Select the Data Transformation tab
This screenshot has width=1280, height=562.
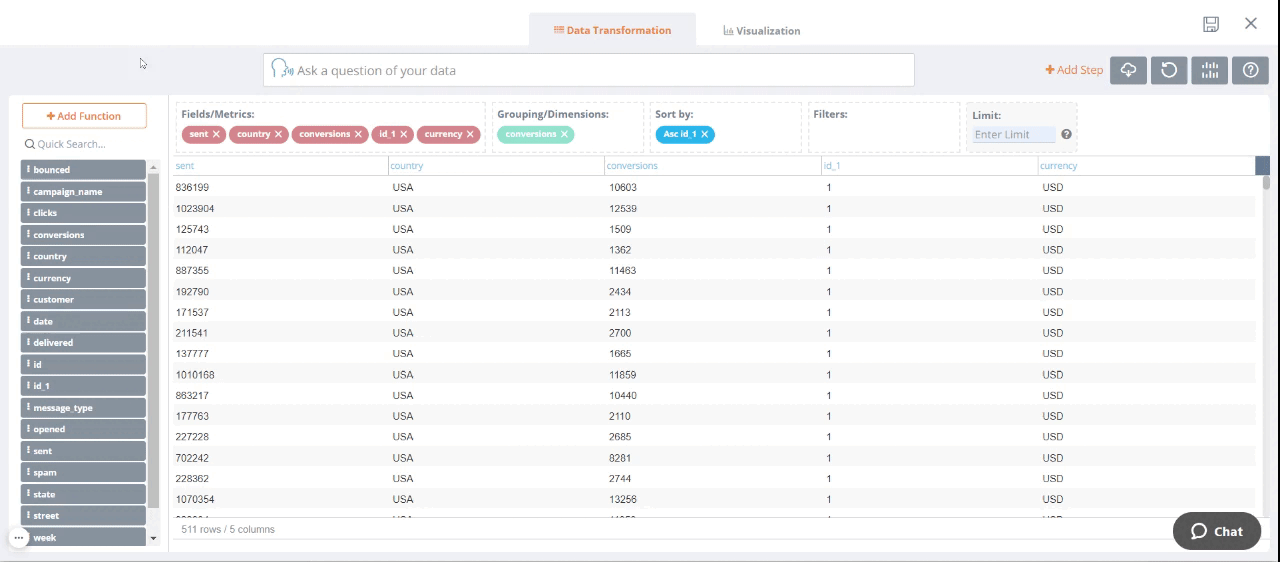coord(612,30)
